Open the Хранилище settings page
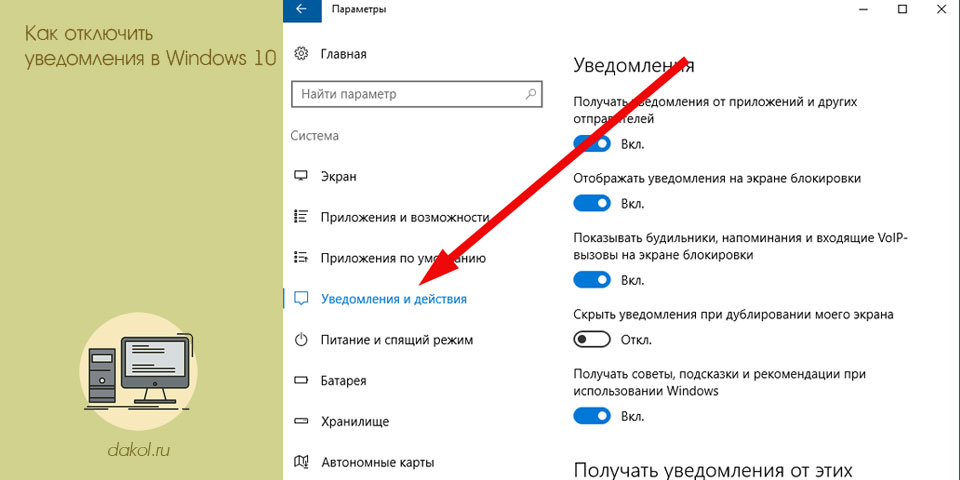The width and height of the screenshot is (960, 480). (354, 422)
